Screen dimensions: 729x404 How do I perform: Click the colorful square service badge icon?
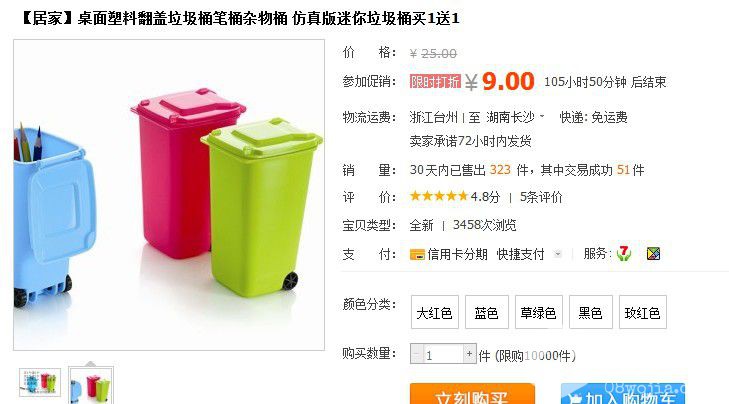click(x=653, y=254)
